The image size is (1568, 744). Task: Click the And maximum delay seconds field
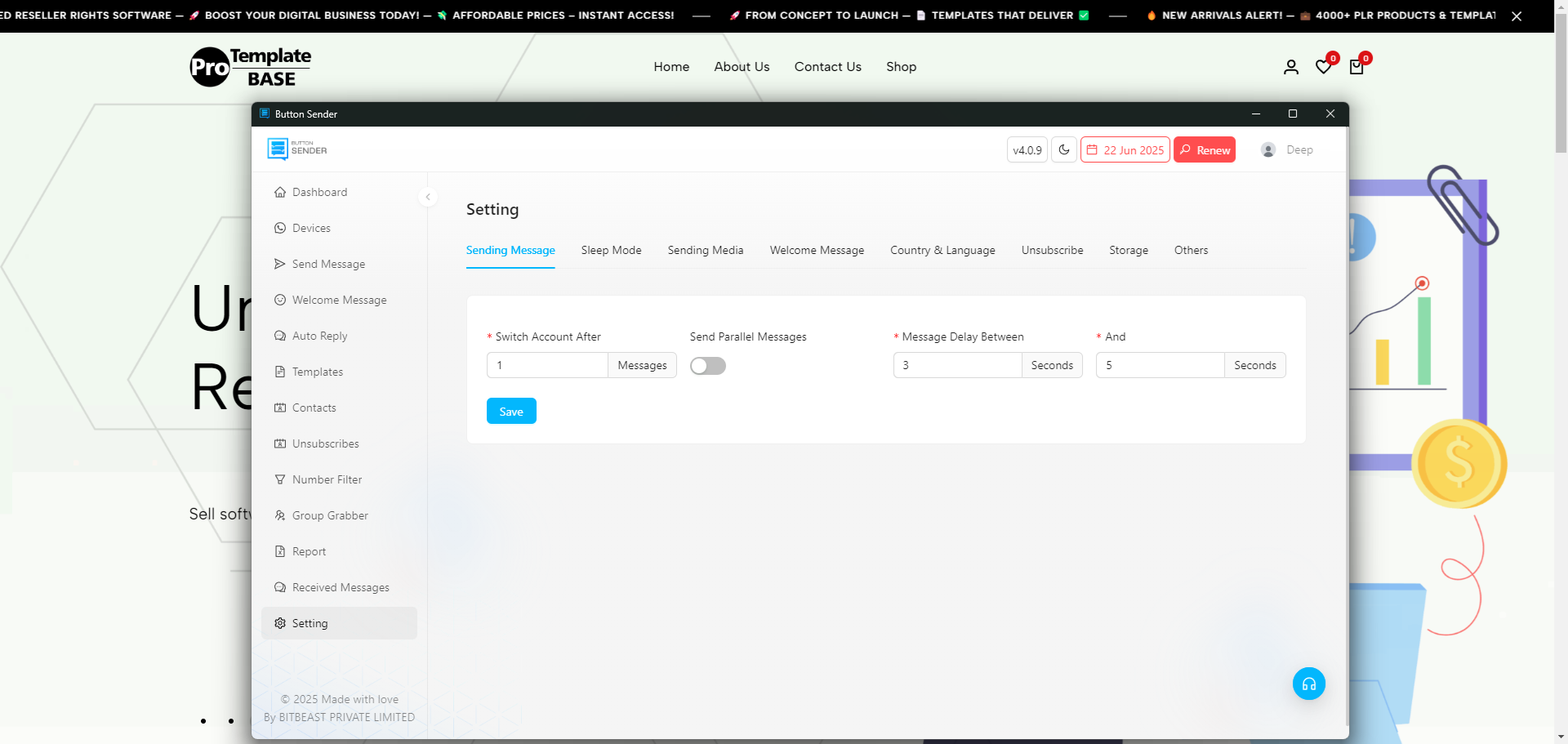pyautogui.click(x=1160, y=365)
